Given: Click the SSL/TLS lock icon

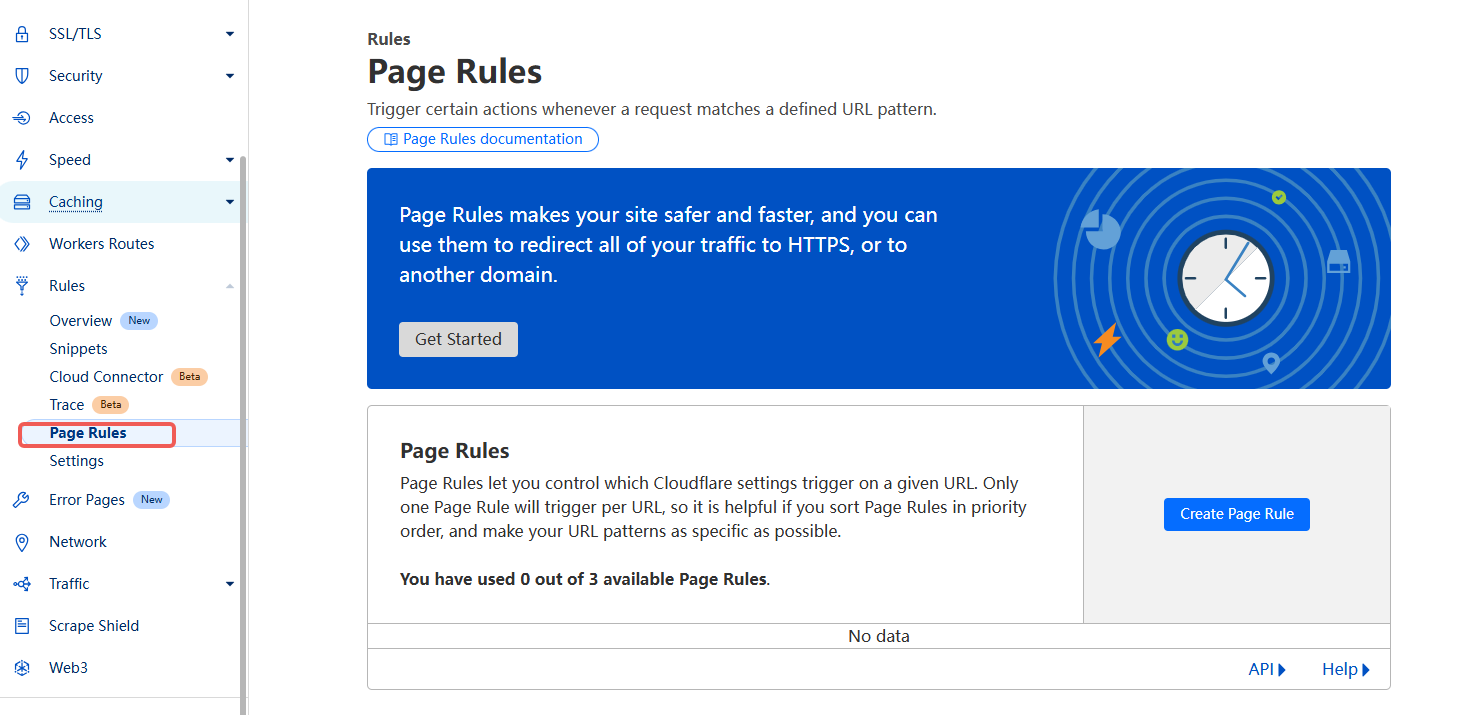Looking at the screenshot, I should pos(22,34).
